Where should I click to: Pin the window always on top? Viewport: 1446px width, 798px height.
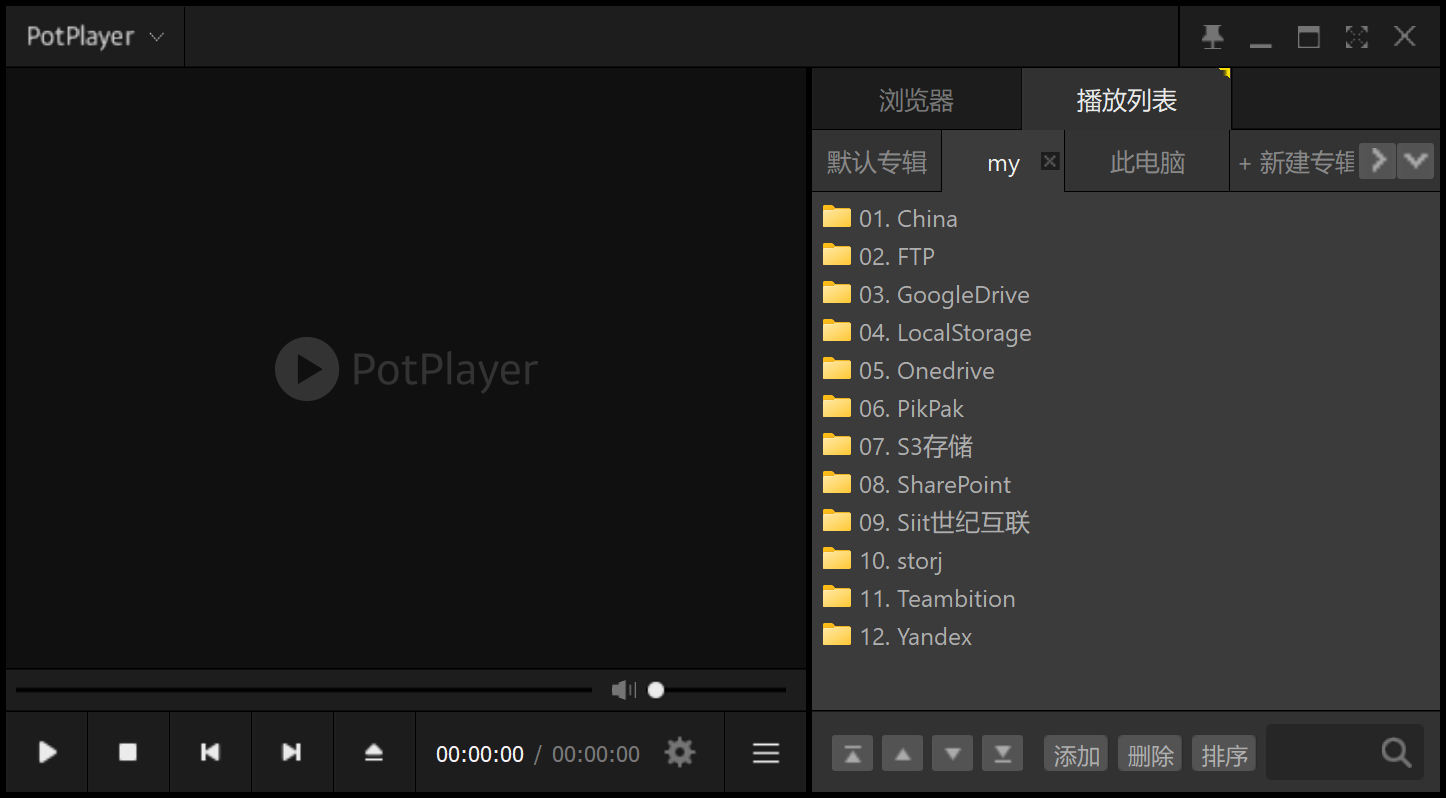(x=1213, y=37)
